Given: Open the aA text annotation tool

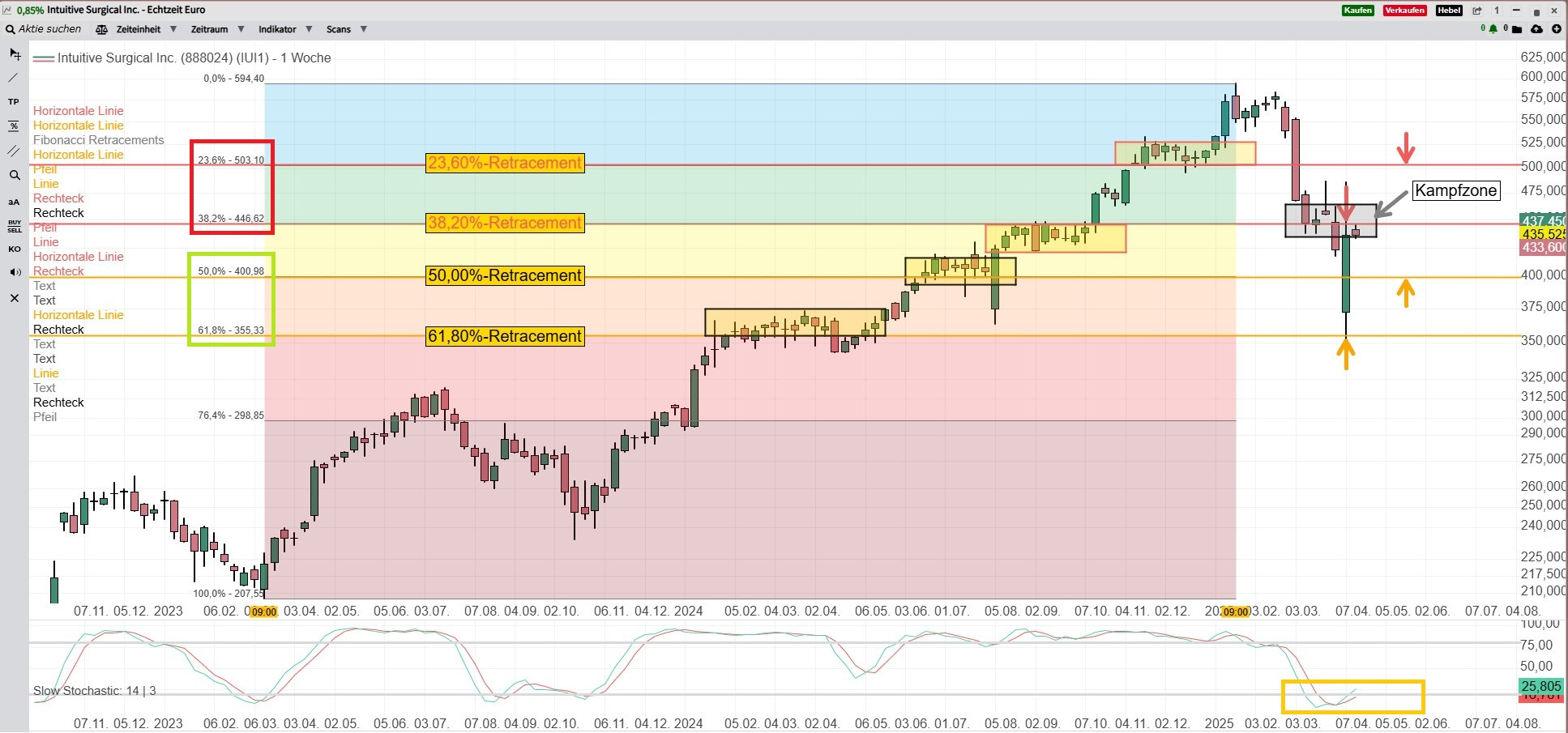Looking at the screenshot, I should click(x=14, y=202).
